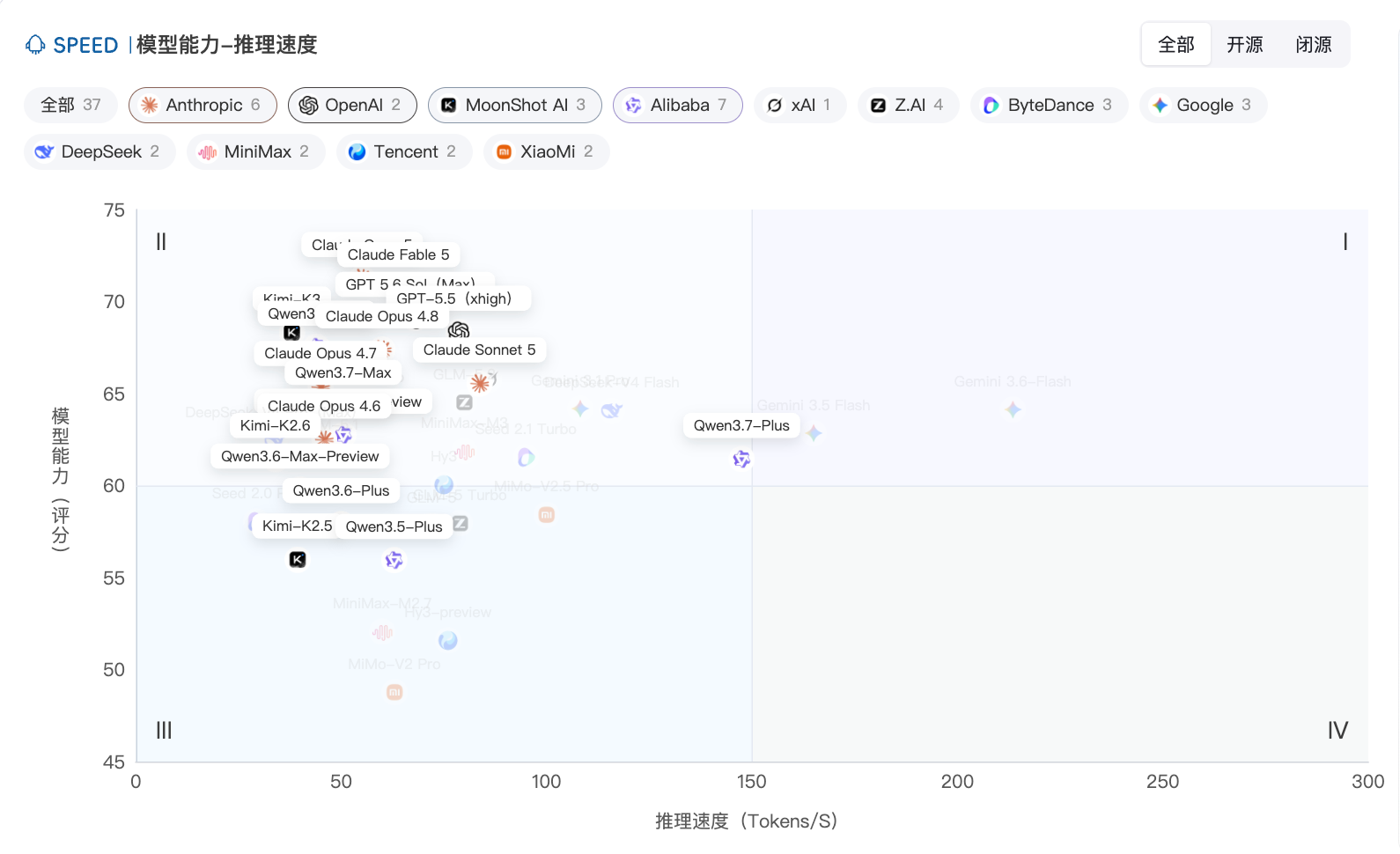
Task: Click the Hy3-preview blue sphere marker
Action: pyautogui.click(x=448, y=641)
